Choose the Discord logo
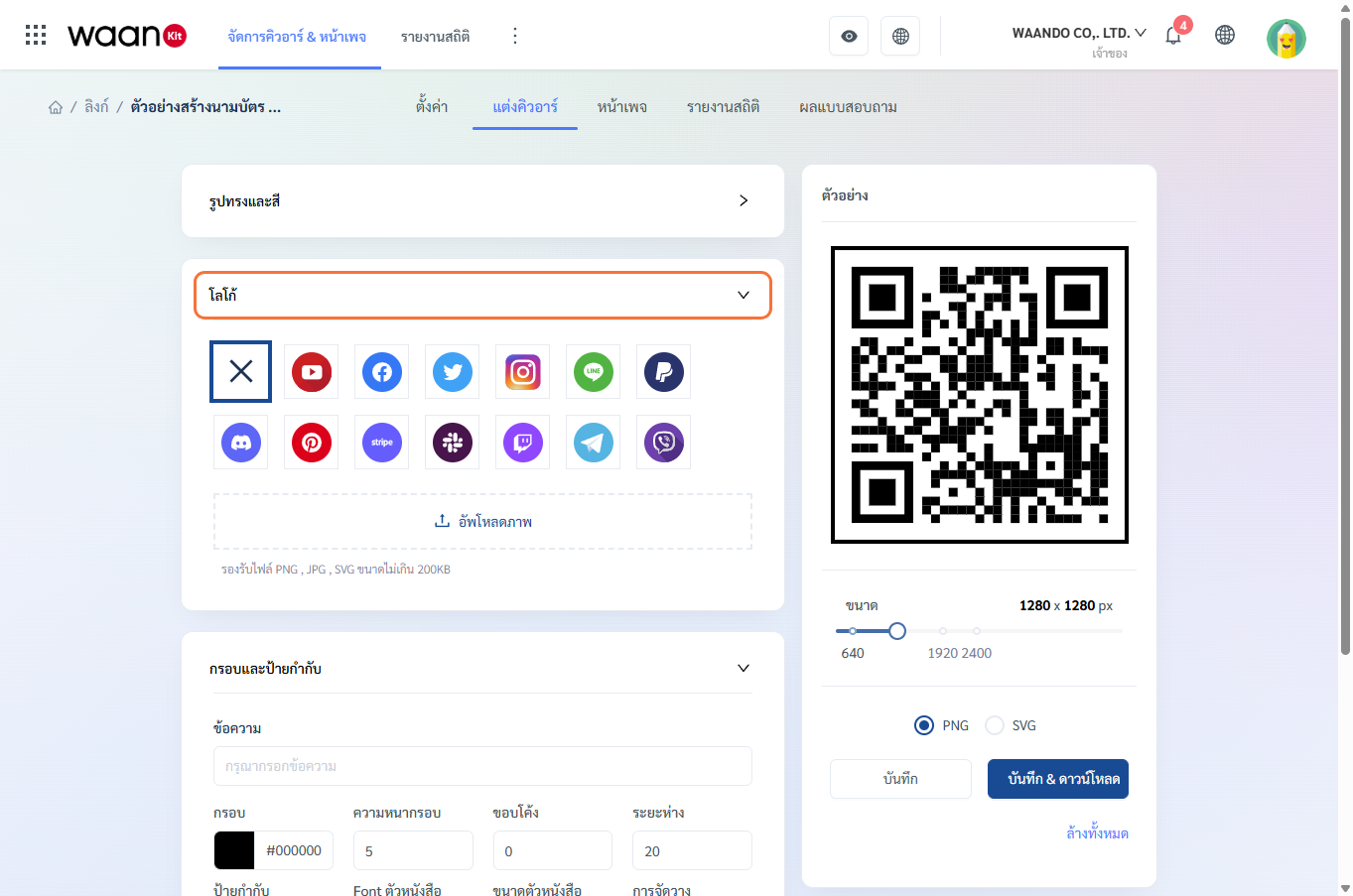 tap(241, 443)
